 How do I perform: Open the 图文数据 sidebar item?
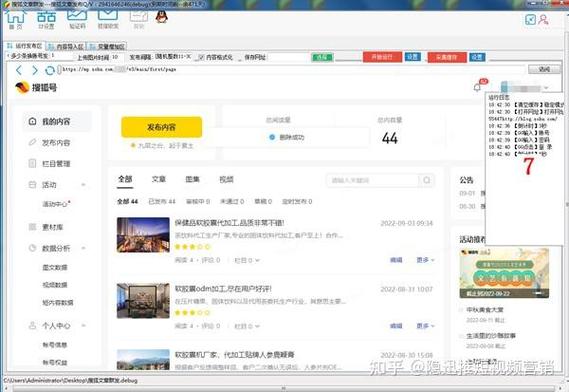coord(55,268)
